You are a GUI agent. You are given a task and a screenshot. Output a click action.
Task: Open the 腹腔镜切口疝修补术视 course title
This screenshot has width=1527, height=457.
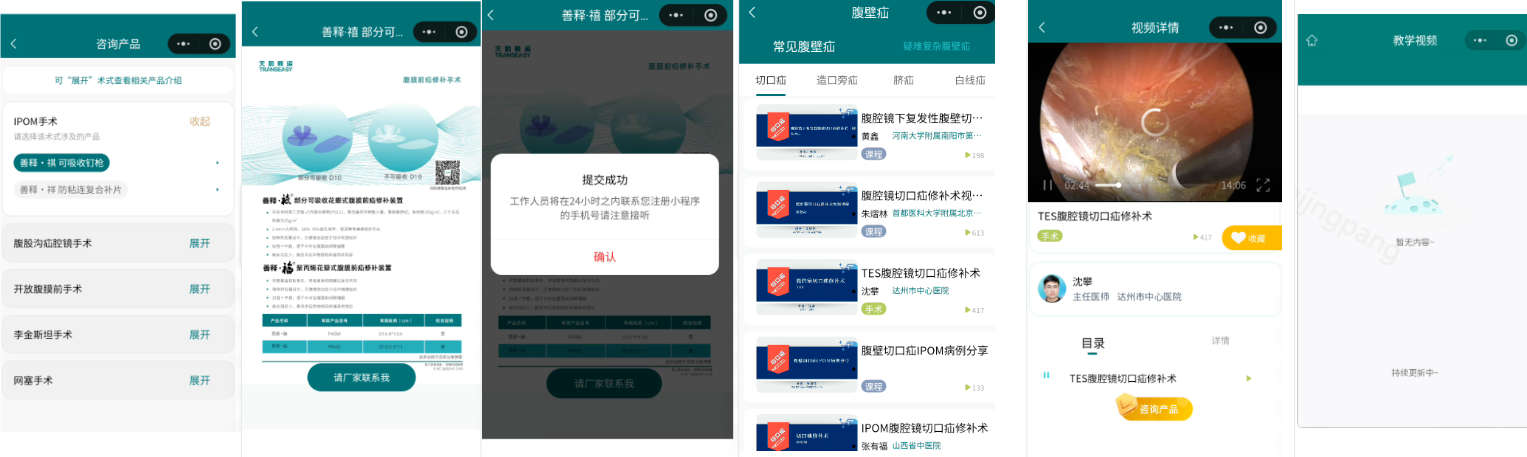tap(922, 195)
